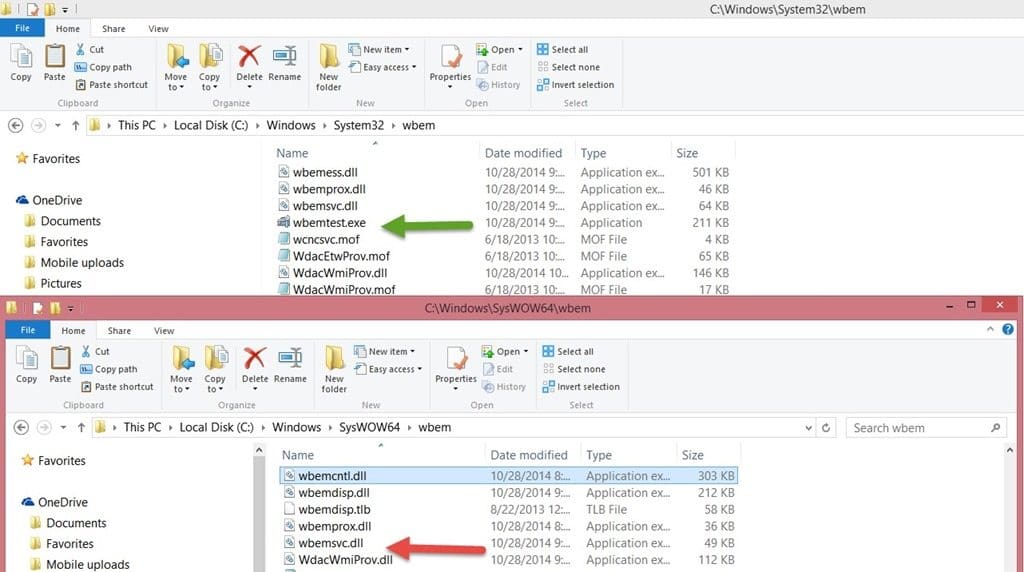Image resolution: width=1024 pixels, height=572 pixels.
Task: Click Local Disk (C:) breadcrumb in System32 window
Action: pyautogui.click(x=211, y=125)
